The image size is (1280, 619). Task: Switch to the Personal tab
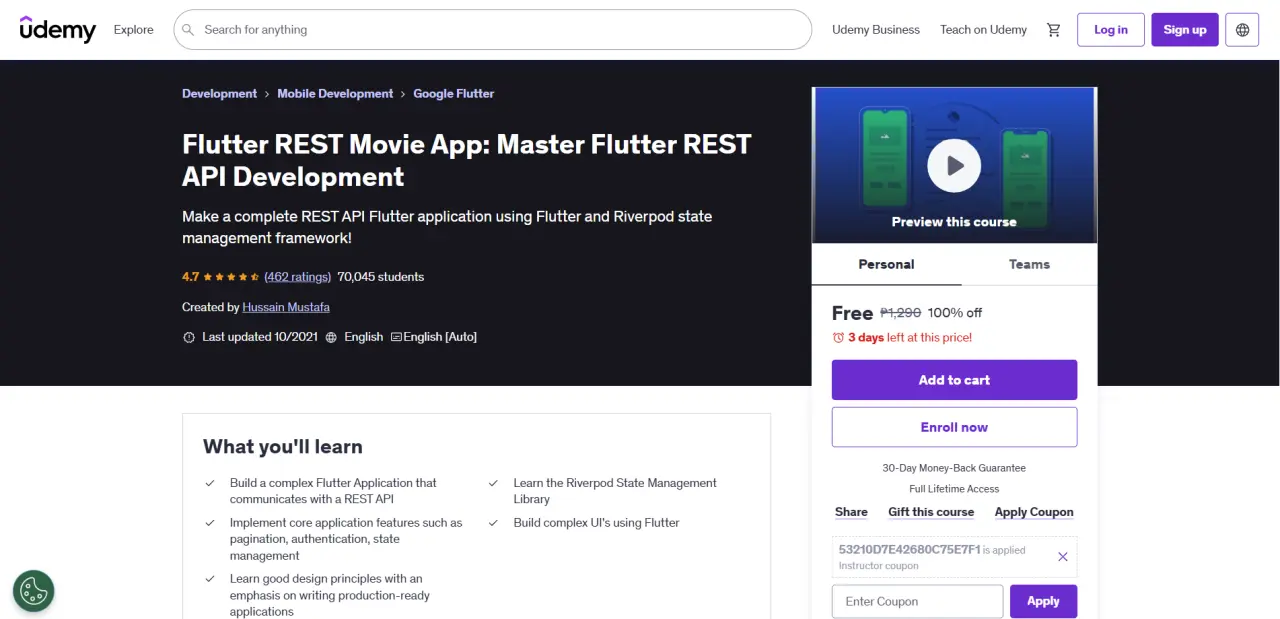(x=887, y=264)
